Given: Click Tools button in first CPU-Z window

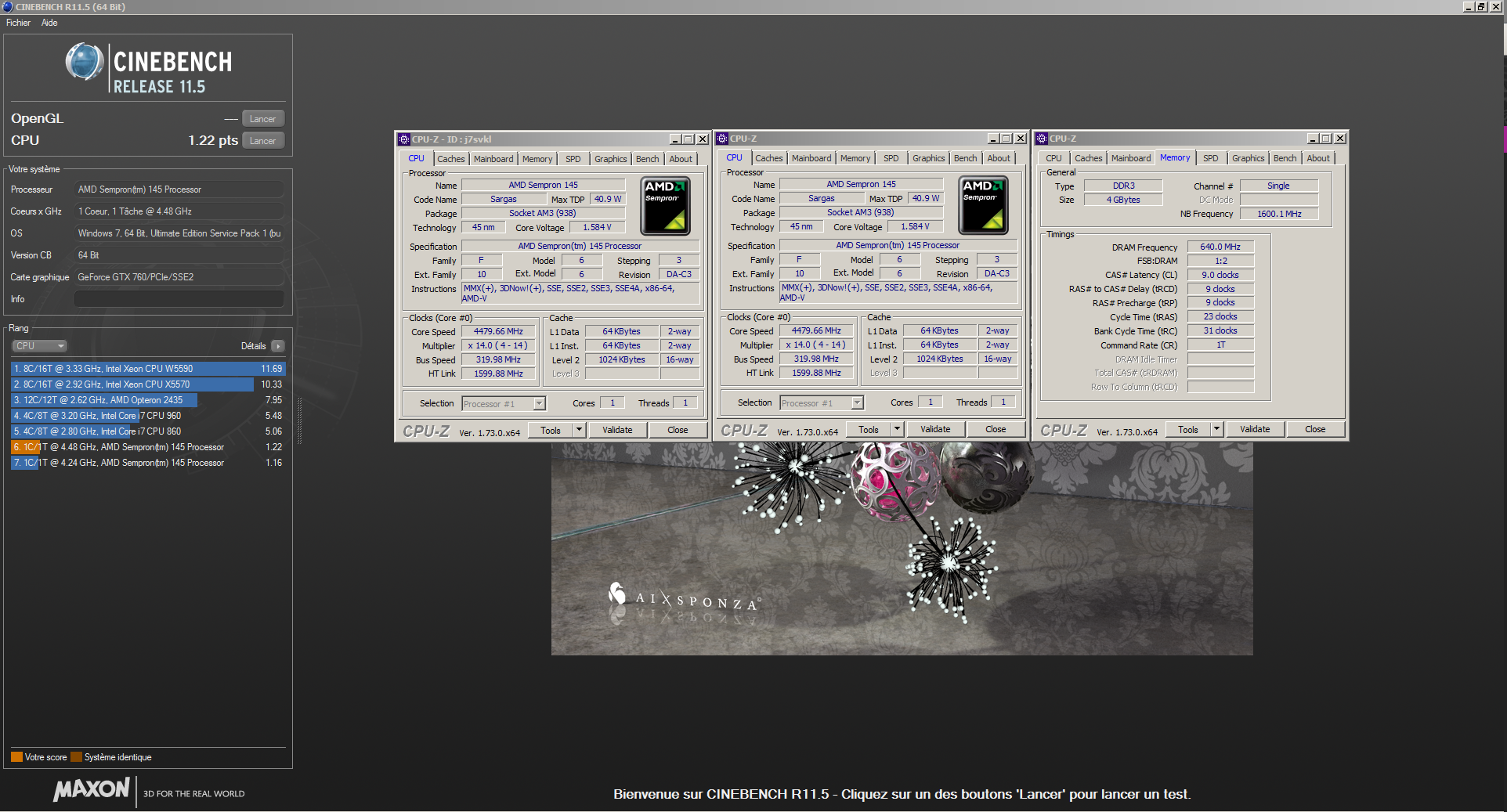Looking at the screenshot, I should pos(551,430).
